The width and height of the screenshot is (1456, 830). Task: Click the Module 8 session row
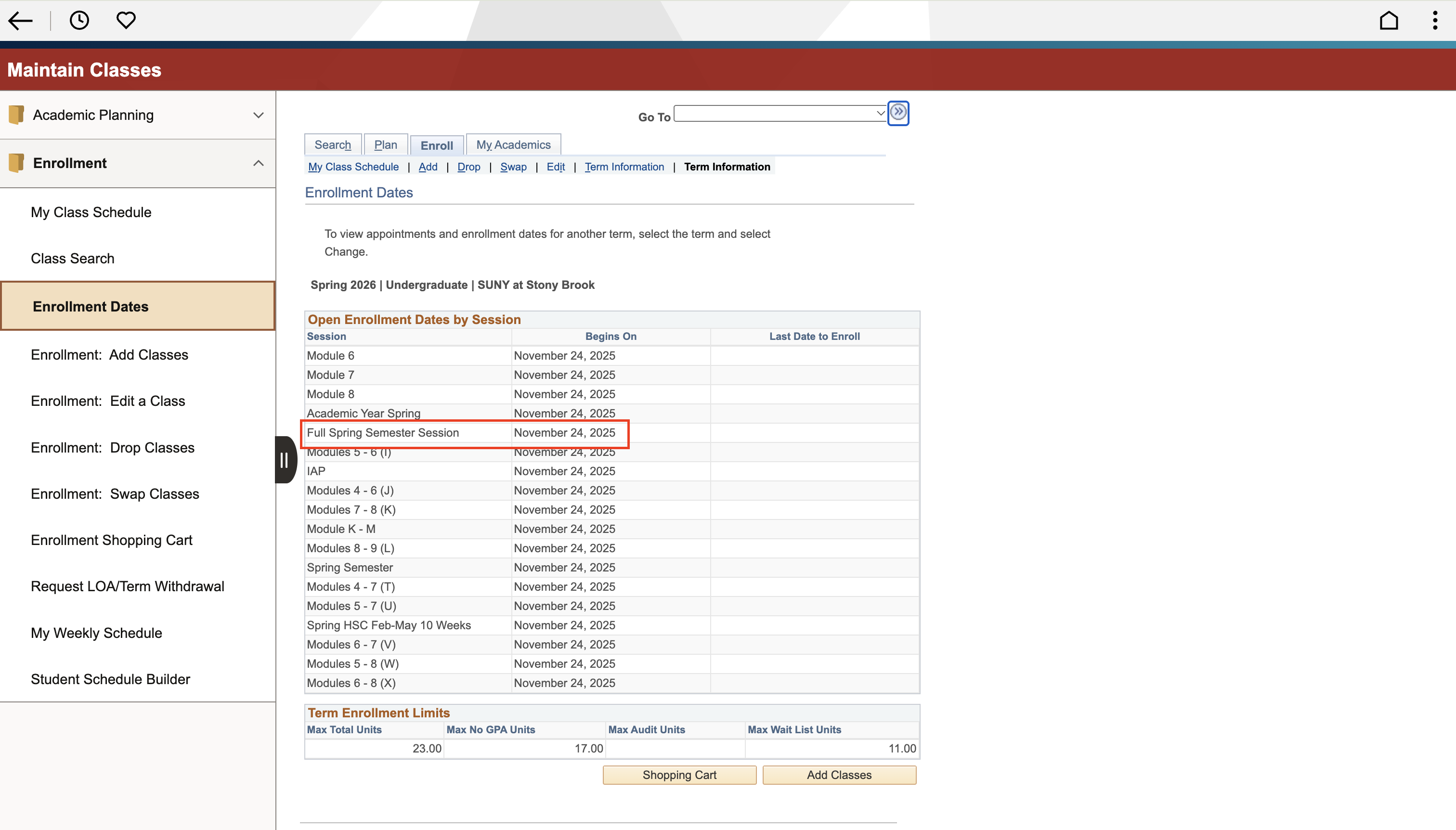pos(611,394)
